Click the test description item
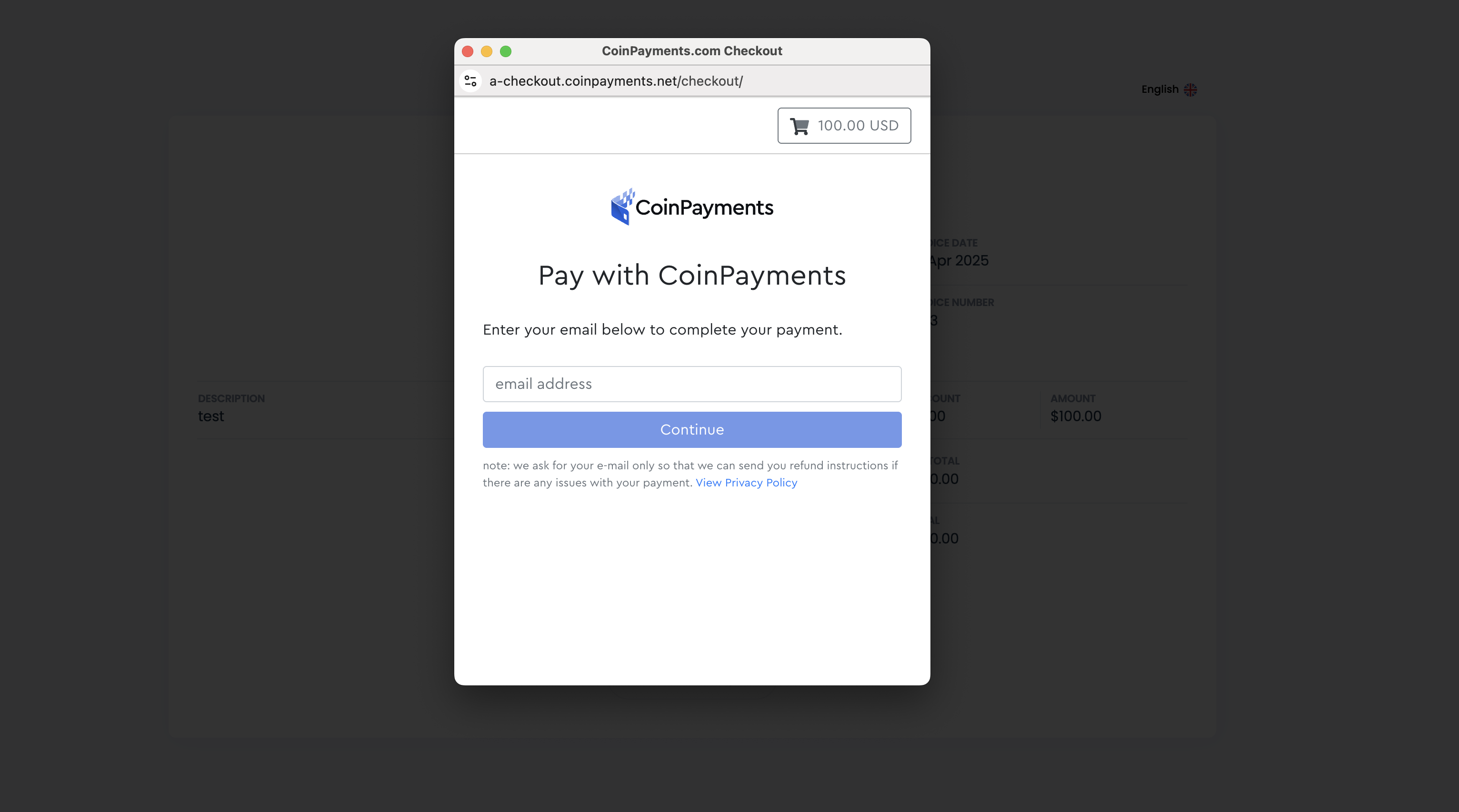 pyautogui.click(x=210, y=416)
